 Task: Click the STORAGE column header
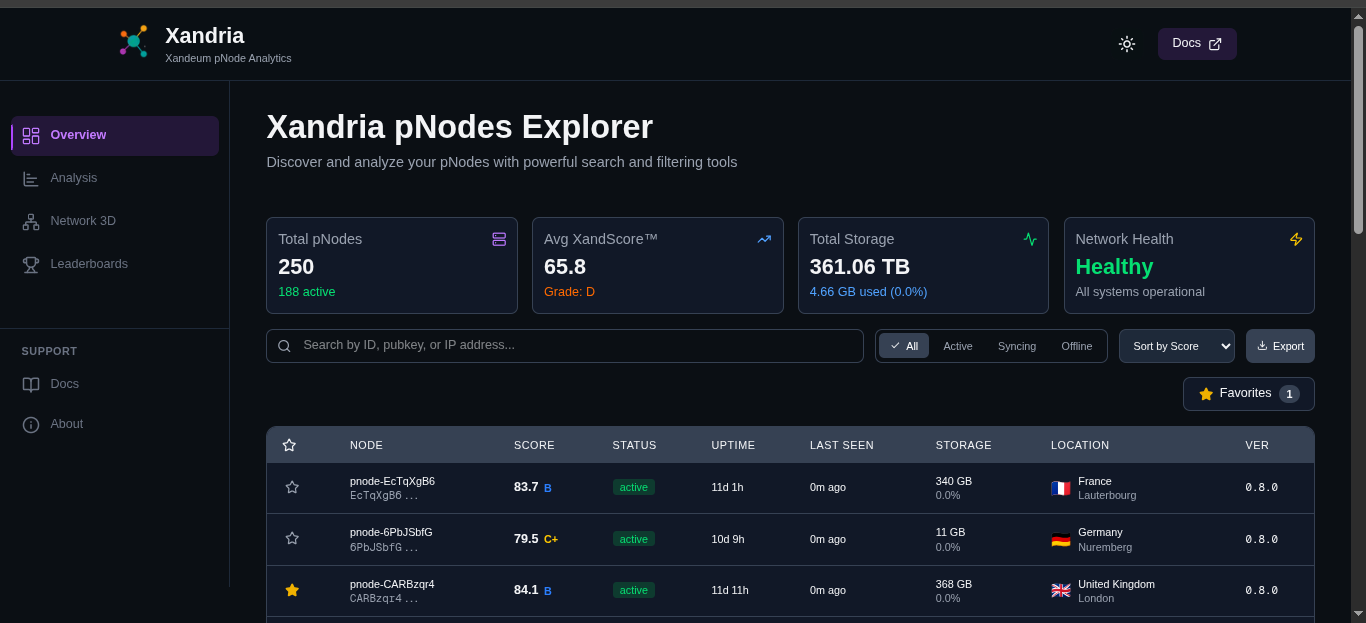pos(964,445)
